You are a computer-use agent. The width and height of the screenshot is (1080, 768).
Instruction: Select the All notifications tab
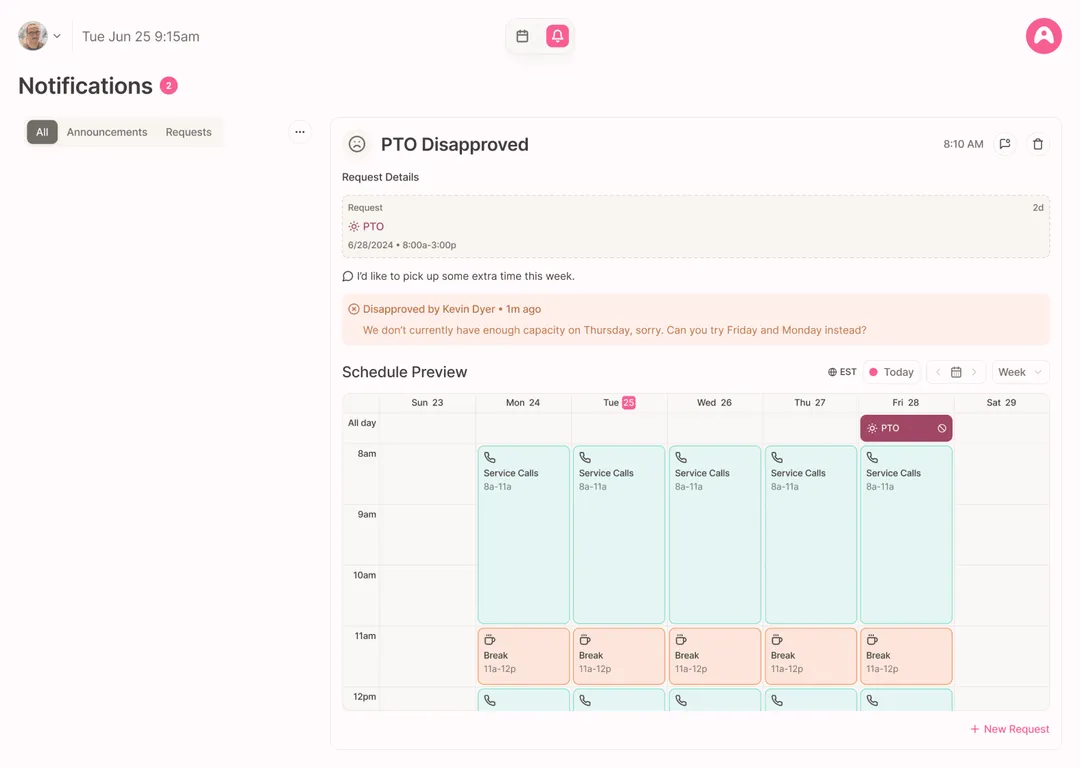pyautogui.click(x=42, y=132)
